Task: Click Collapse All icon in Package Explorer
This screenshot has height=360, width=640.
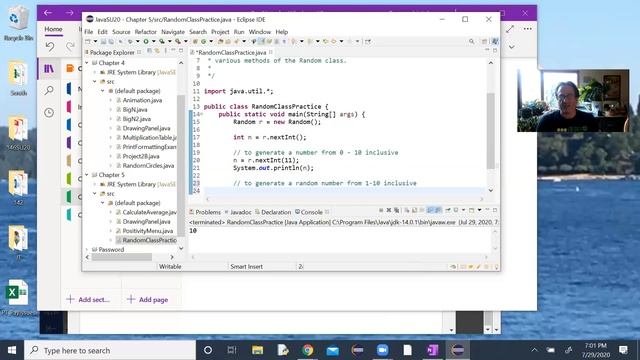Action: (150, 51)
